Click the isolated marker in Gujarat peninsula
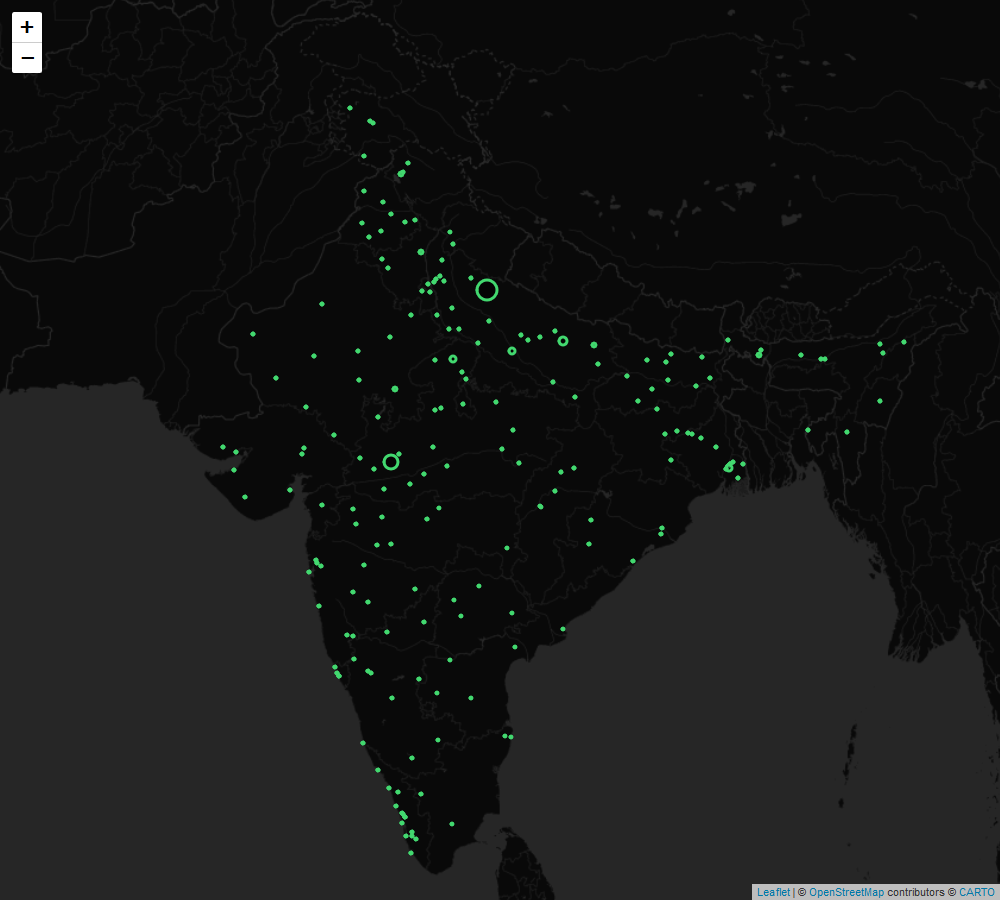 [x=243, y=495]
